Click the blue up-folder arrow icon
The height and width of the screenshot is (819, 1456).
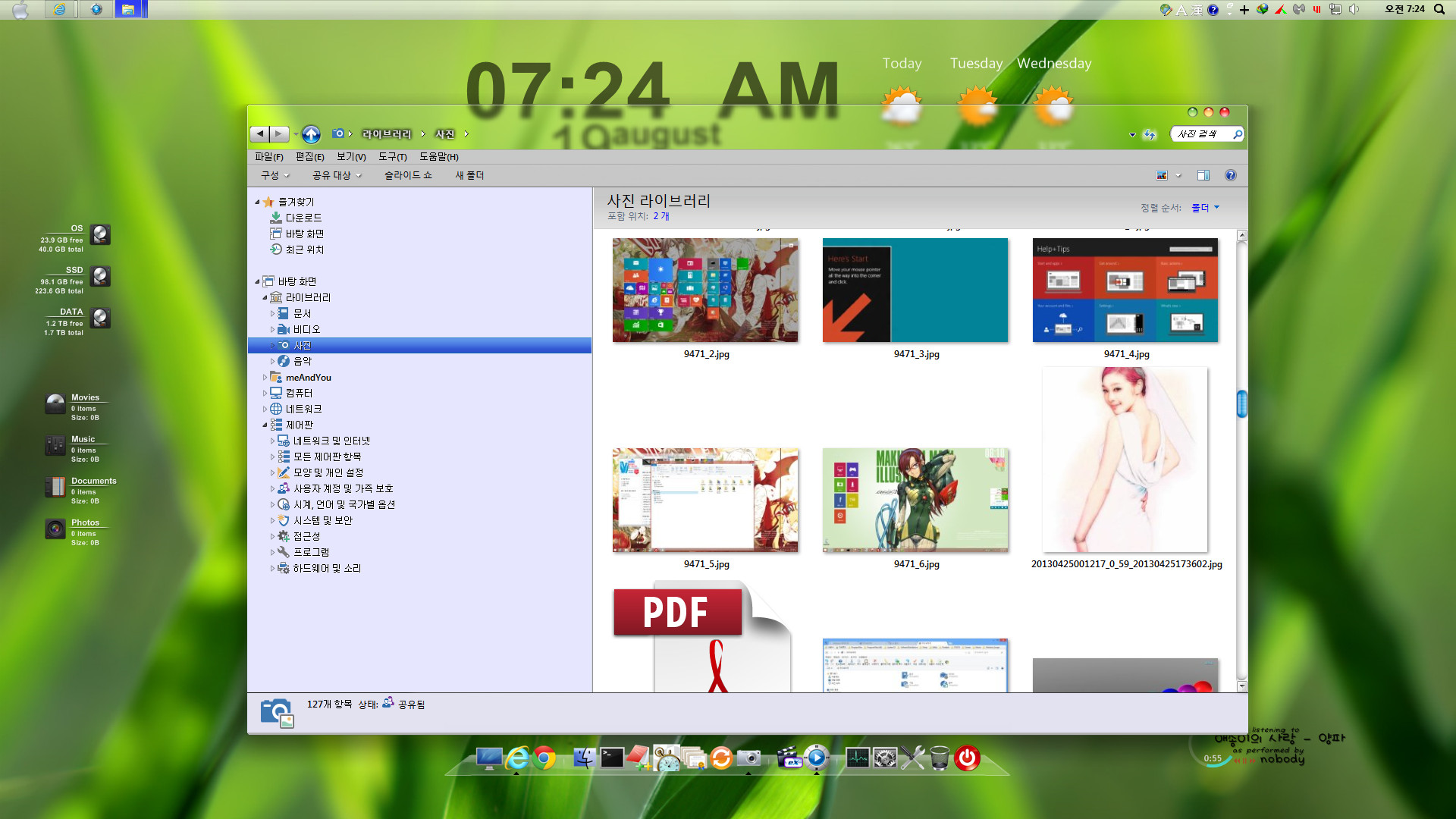311,134
